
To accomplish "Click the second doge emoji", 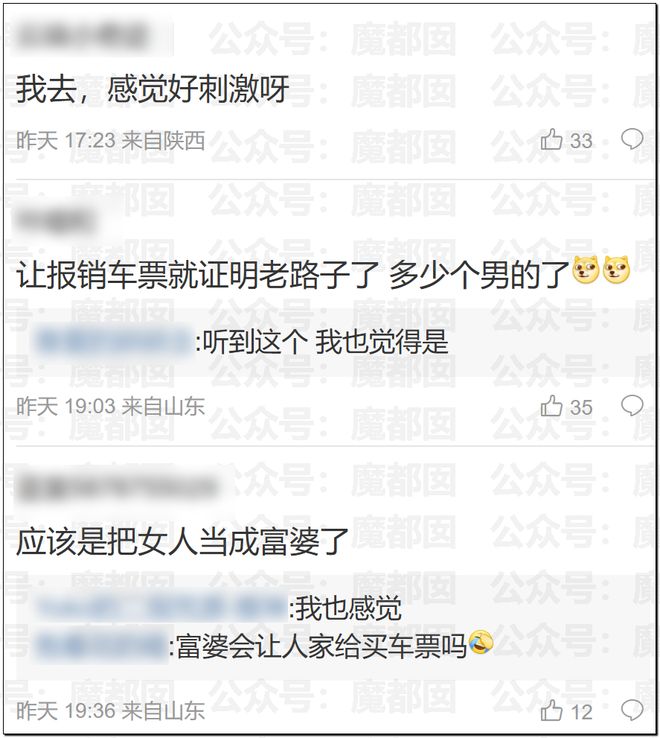I will coord(616,270).
